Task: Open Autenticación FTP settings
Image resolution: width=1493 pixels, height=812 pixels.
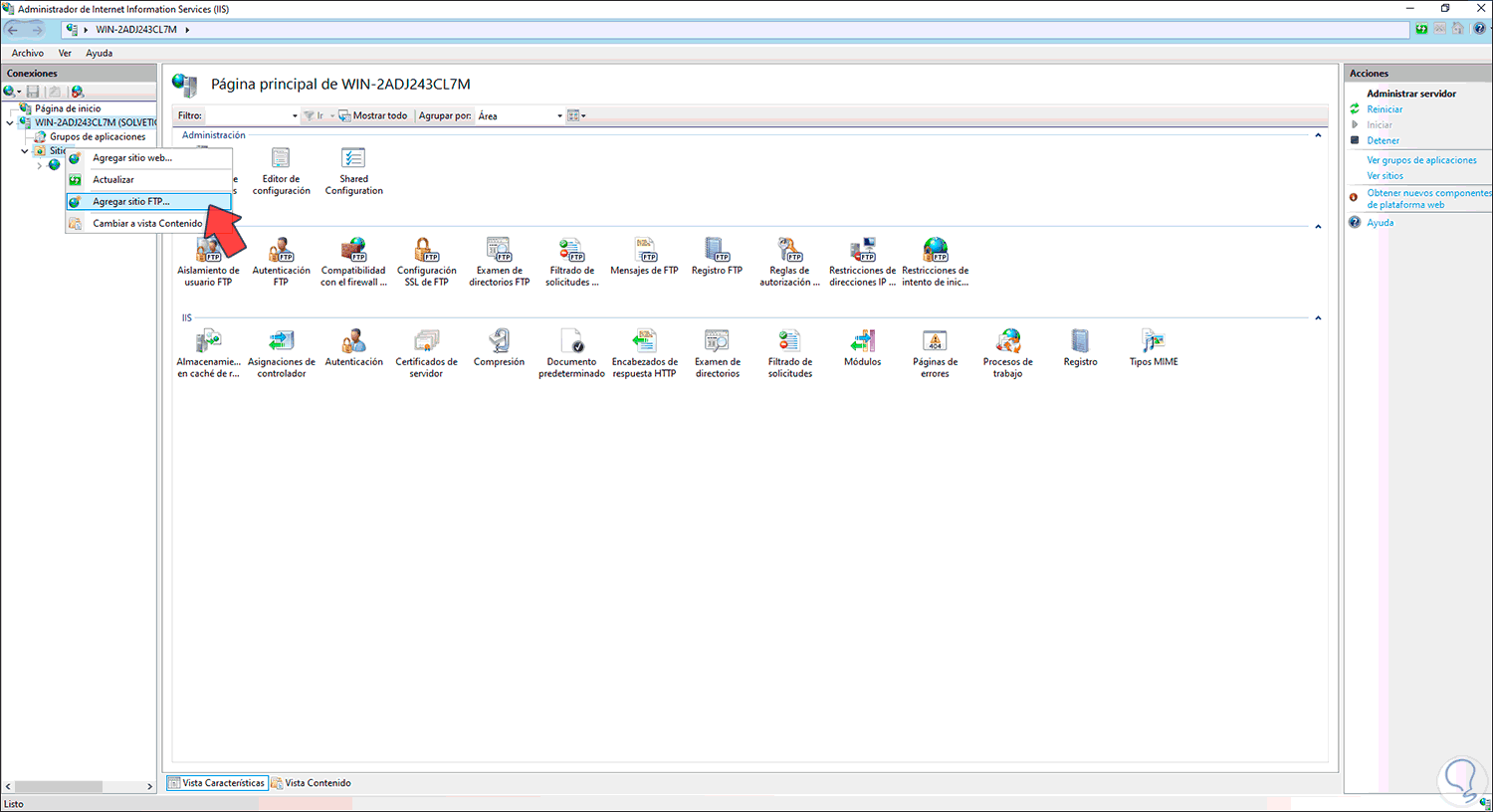Action: pyautogui.click(x=281, y=263)
